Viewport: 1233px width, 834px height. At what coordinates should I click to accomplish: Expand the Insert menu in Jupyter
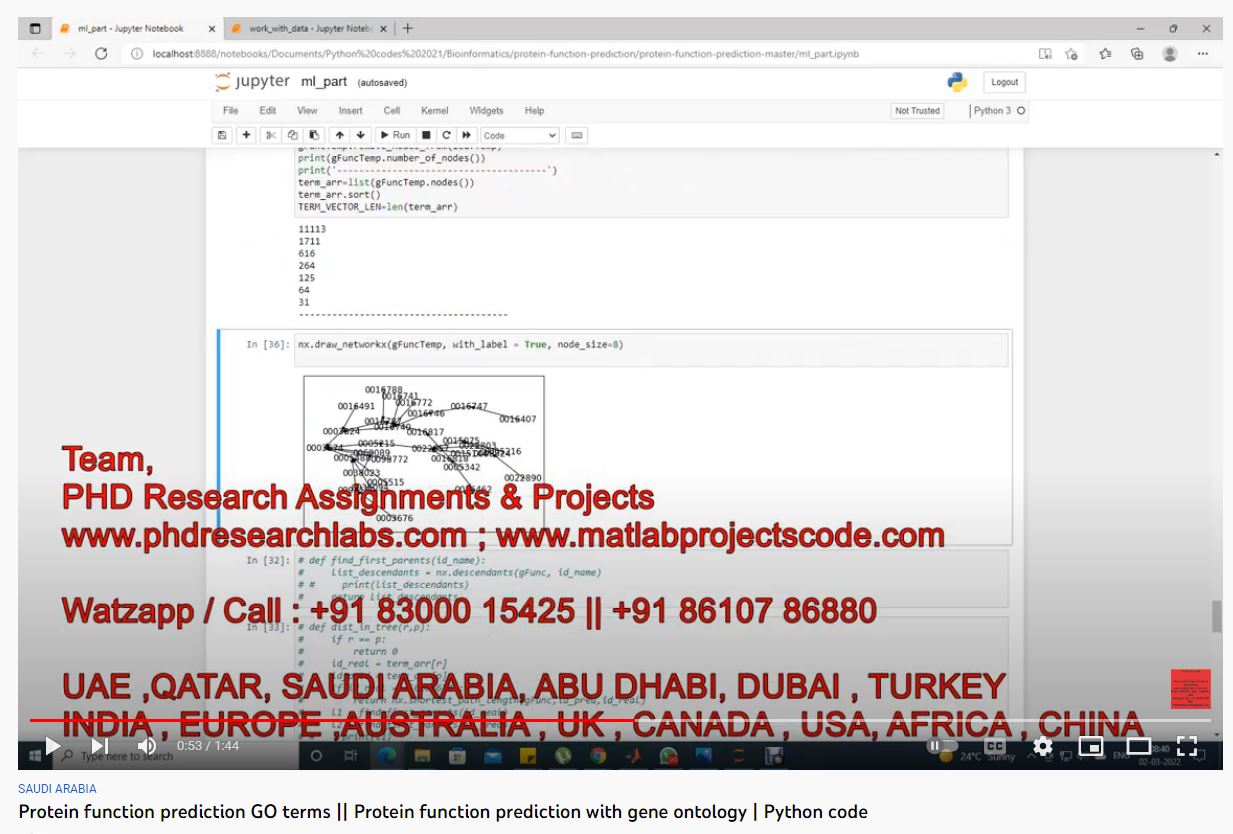350,111
